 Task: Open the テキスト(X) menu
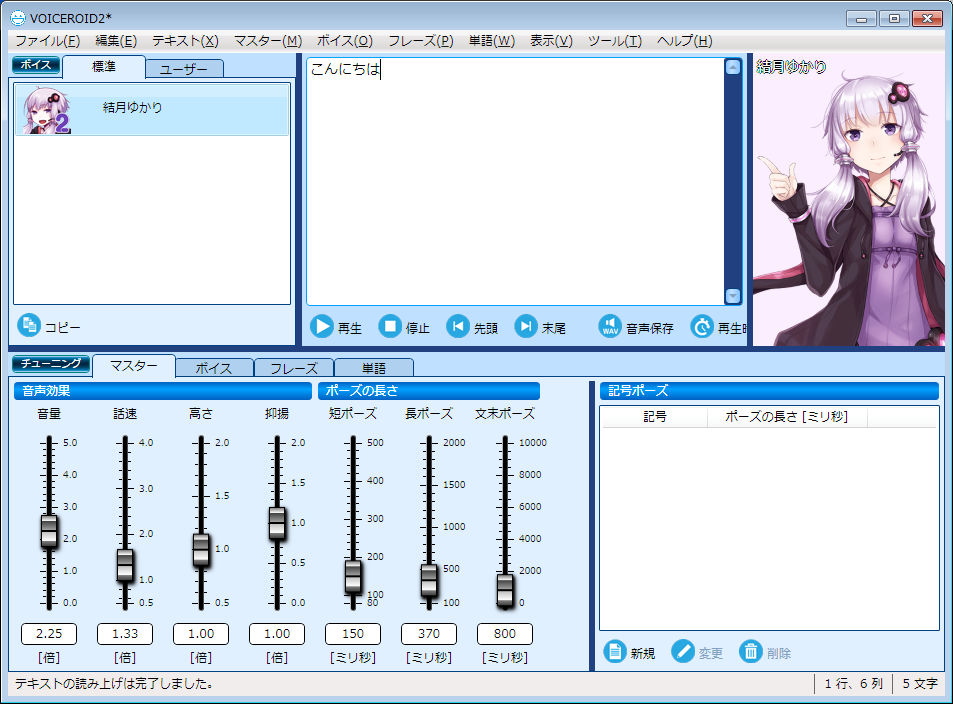(185, 41)
